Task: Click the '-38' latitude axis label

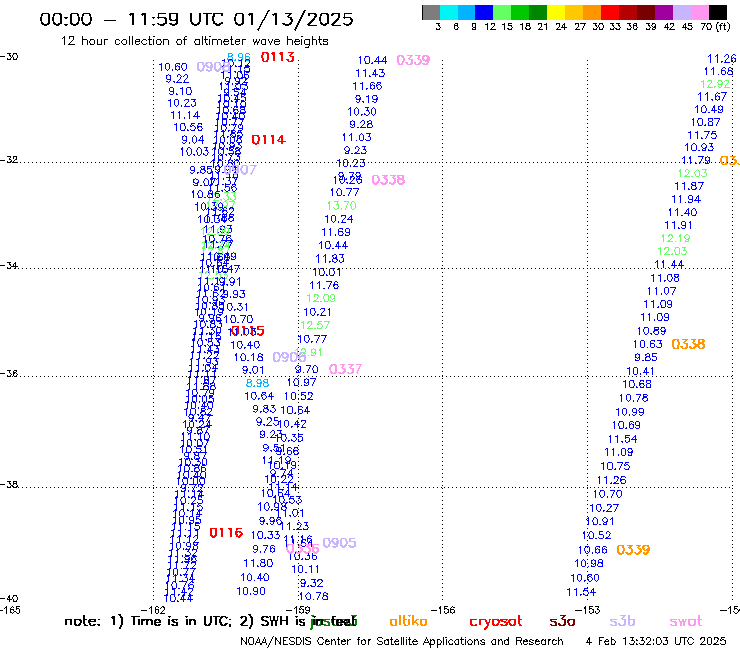Action: coord(9,484)
